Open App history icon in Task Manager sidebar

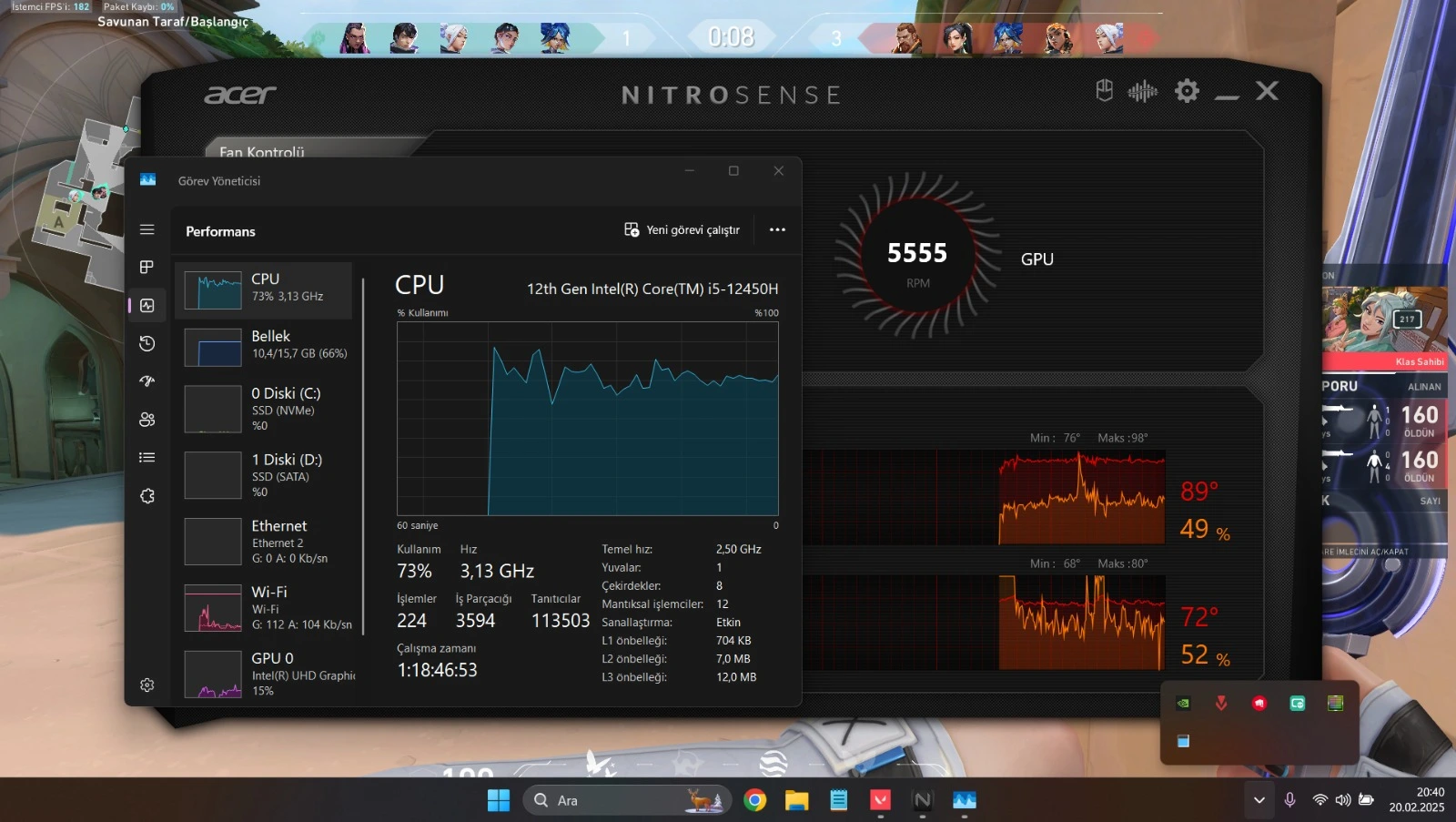click(147, 344)
